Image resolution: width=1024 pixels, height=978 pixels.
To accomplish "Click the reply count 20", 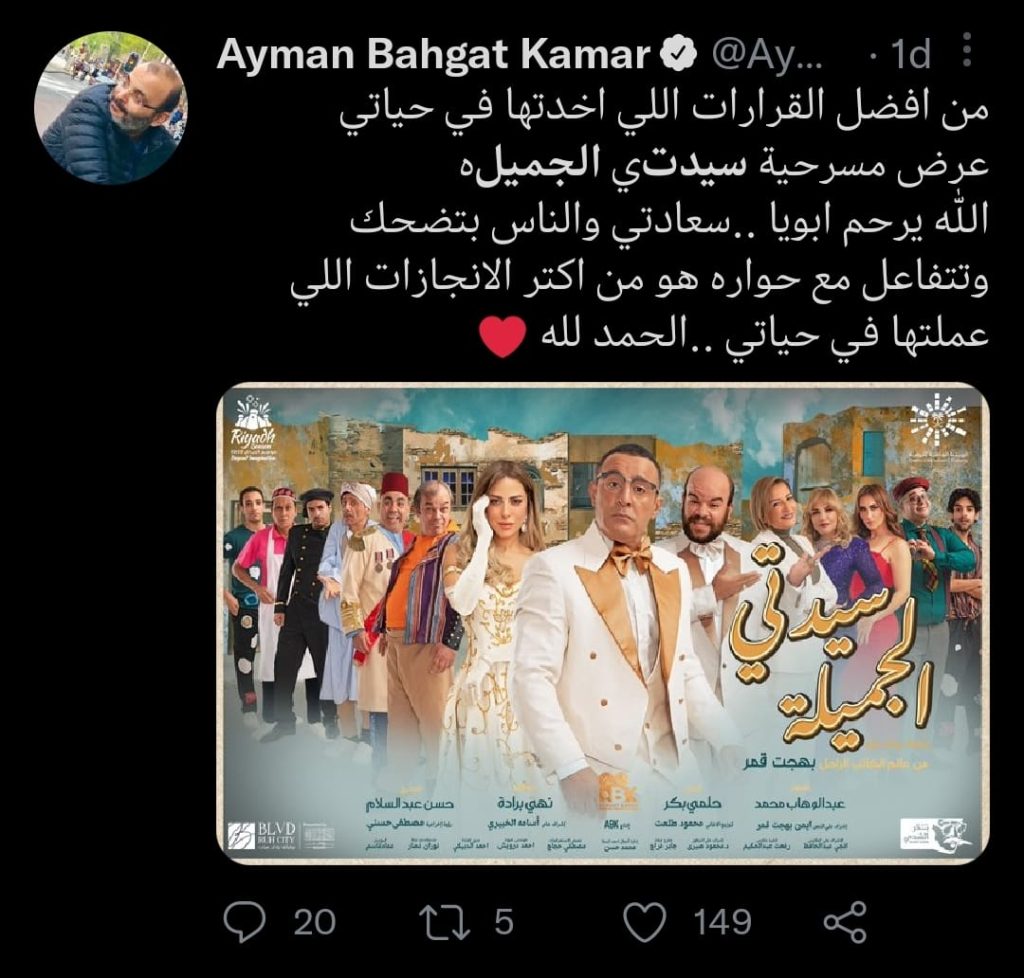I will tap(315, 922).
